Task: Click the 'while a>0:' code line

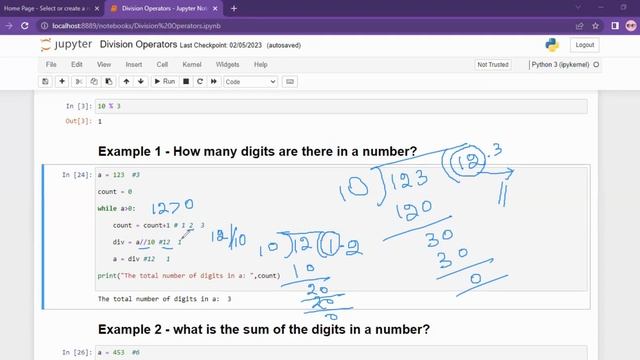Action: (x=116, y=208)
